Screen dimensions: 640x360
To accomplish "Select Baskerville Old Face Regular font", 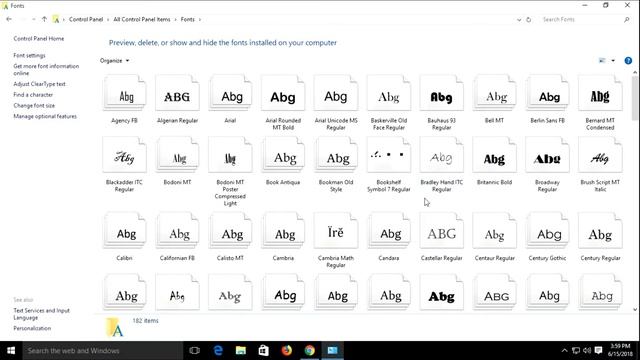I will [x=389, y=93].
